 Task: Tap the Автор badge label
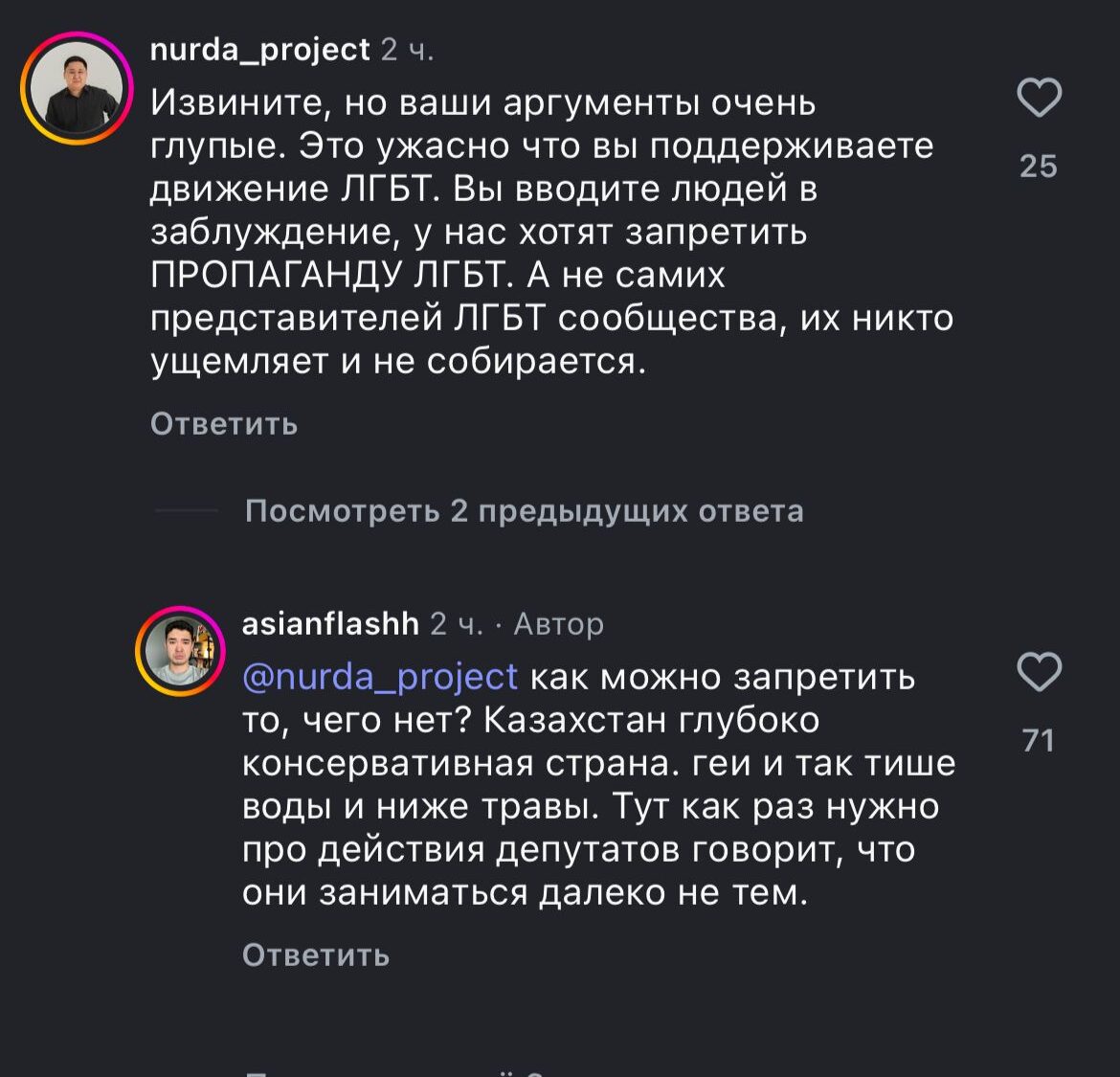click(559, 624)
